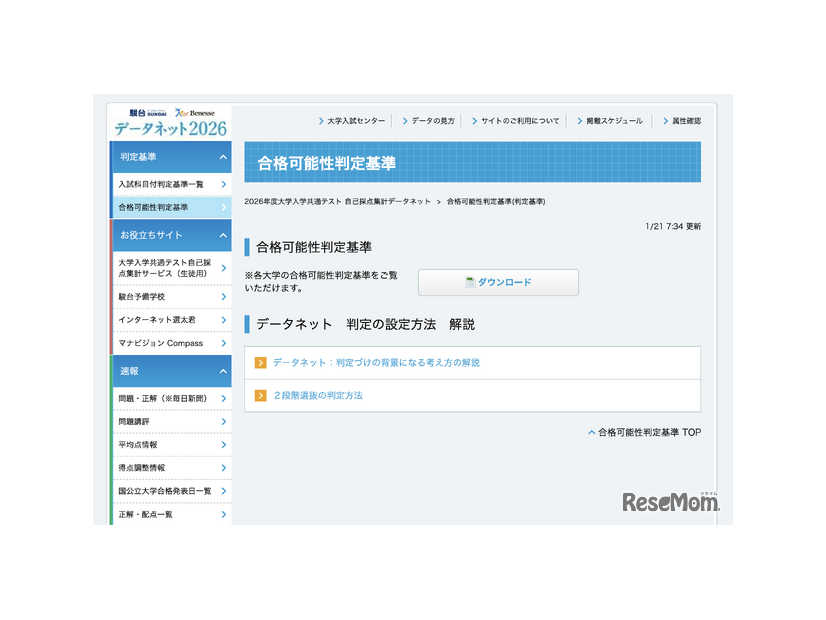This screenshot has height=620, width=826.
Task: Collapse the 判定基準 sidebar section
Action: coord(221,157)
